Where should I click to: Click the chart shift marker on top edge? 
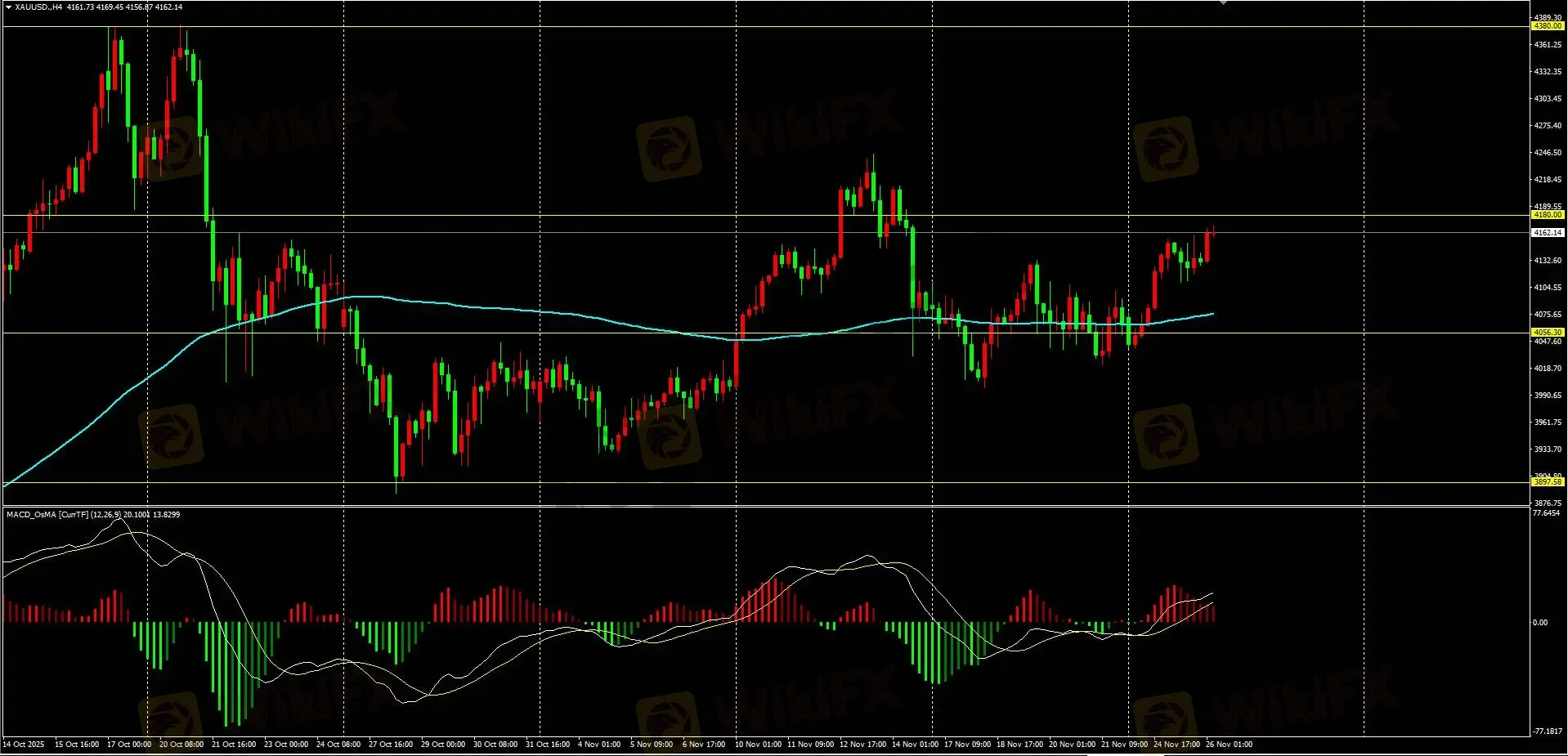pos(1223,3)
